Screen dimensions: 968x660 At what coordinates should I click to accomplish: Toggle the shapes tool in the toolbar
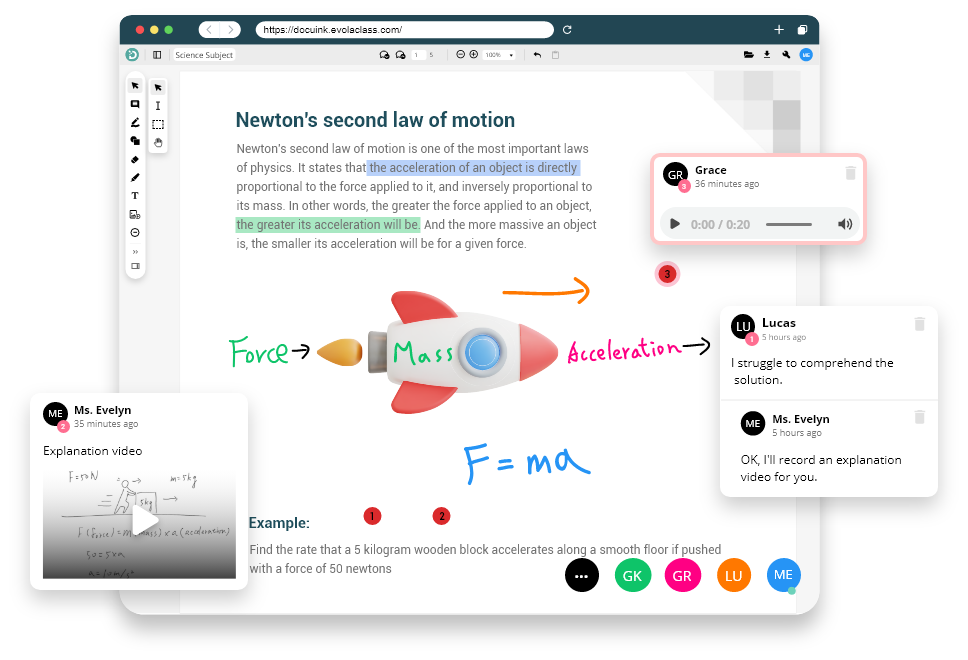pos(135,141)
